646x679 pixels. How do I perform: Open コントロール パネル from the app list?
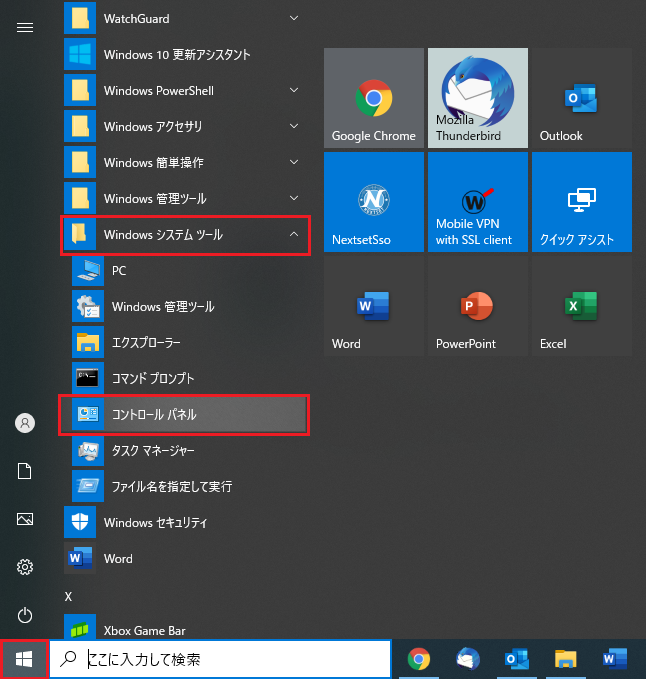tap(185, 415)
